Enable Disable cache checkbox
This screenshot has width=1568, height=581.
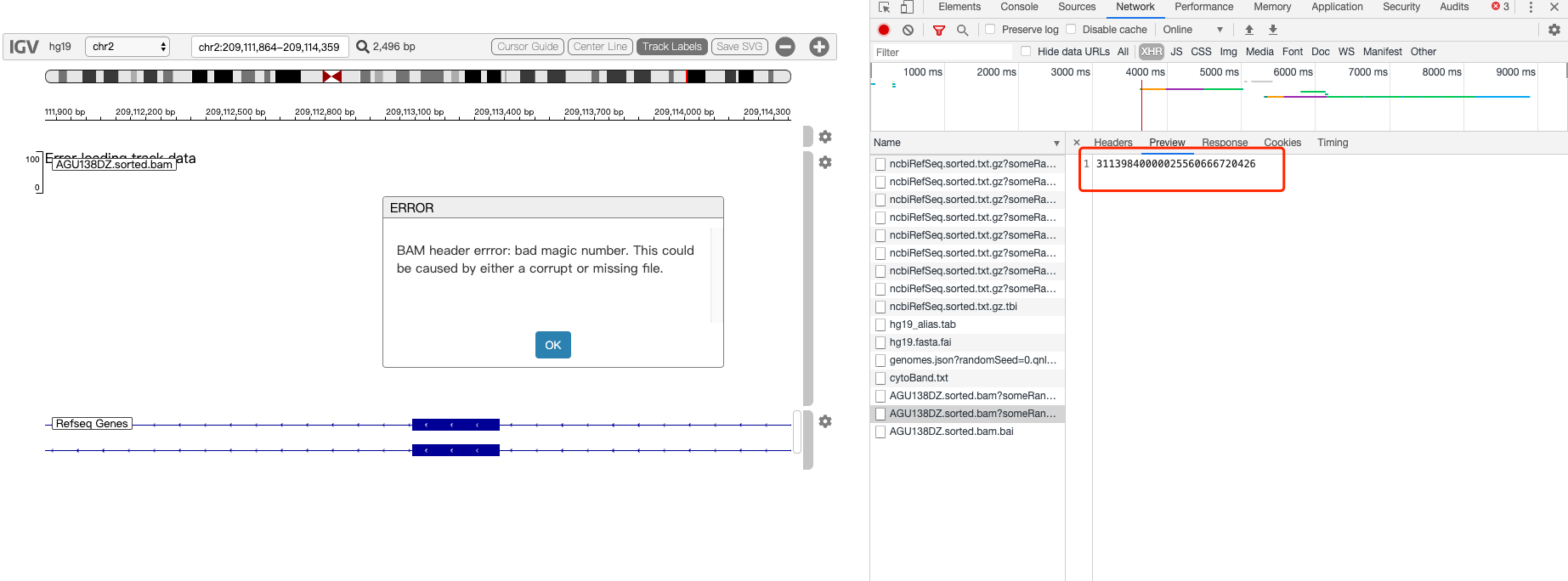coord(1071,30)
